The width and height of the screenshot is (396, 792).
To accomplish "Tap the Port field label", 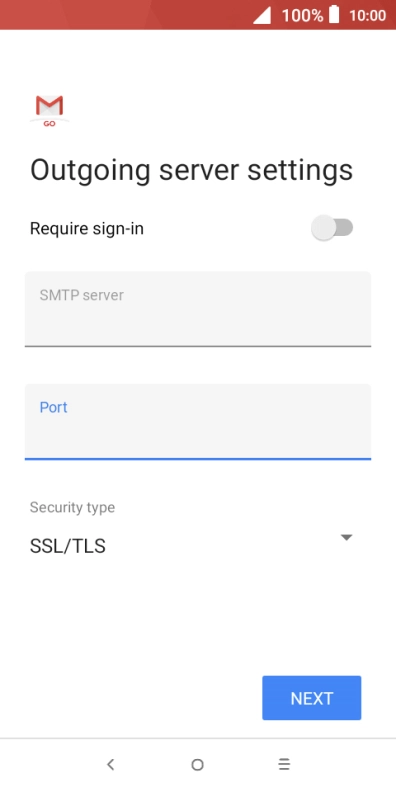I will (x=54, y=407).
